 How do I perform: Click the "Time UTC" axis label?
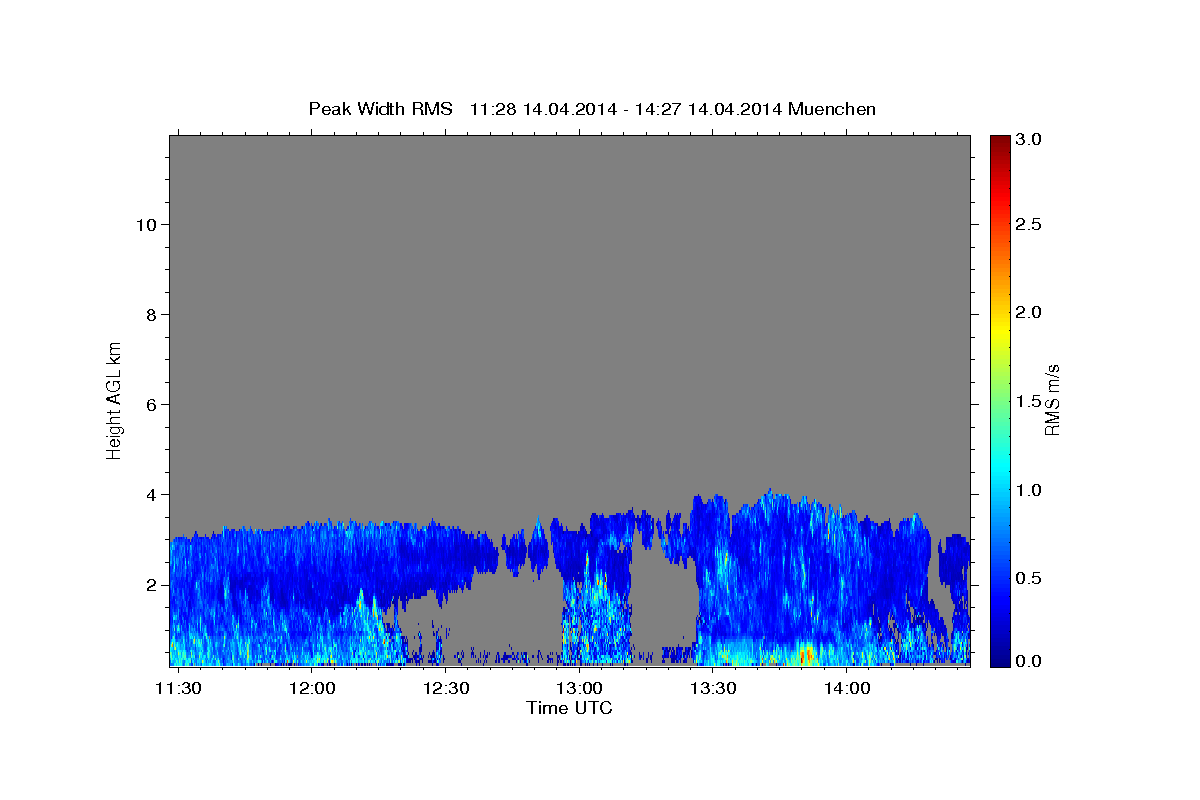pos(569,708)
